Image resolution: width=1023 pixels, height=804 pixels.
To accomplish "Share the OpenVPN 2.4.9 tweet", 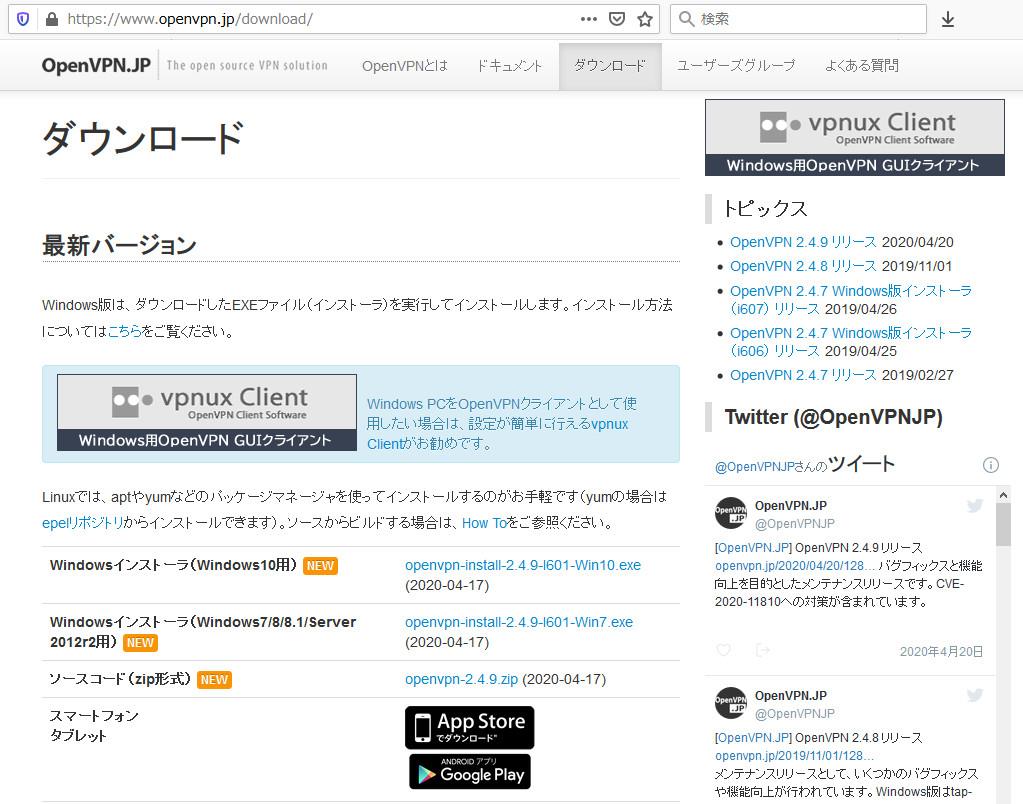I will coord(762,650).
